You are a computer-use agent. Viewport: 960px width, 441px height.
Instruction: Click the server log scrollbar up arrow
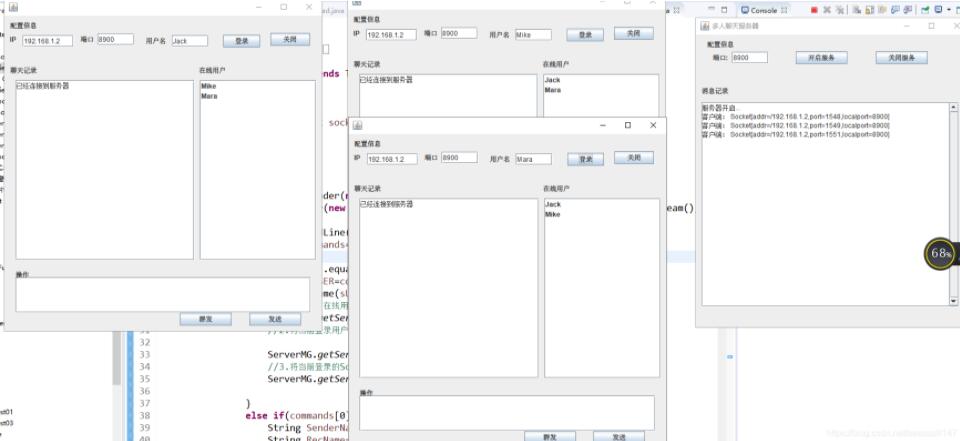click(953, 107)
